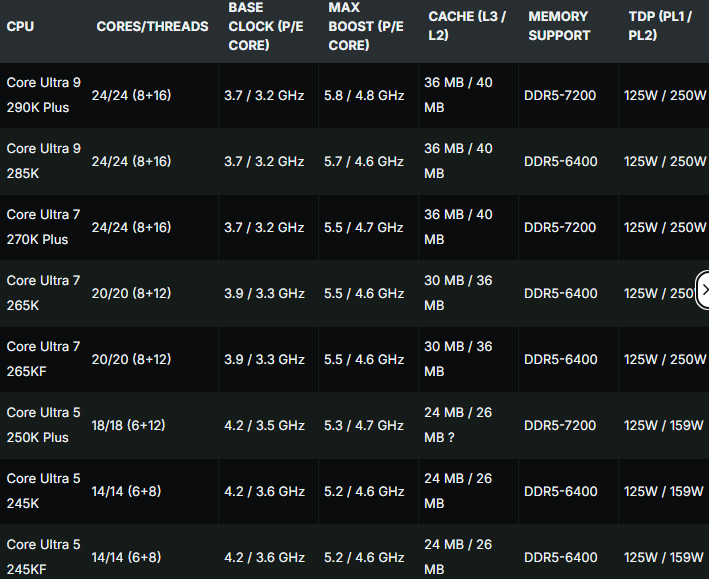
Task: Click the MEMORY SUPPORT column header
Action: point(559,26)
